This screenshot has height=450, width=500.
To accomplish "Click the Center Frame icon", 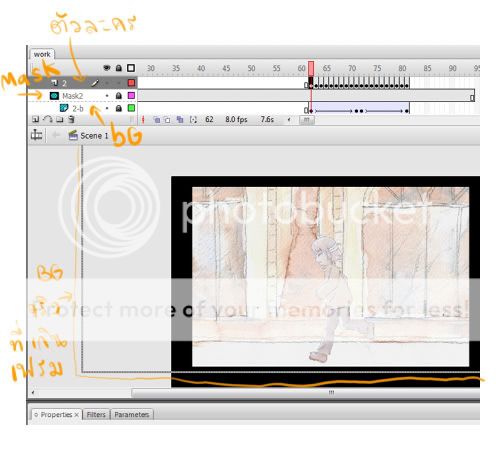I will [143, 119].
